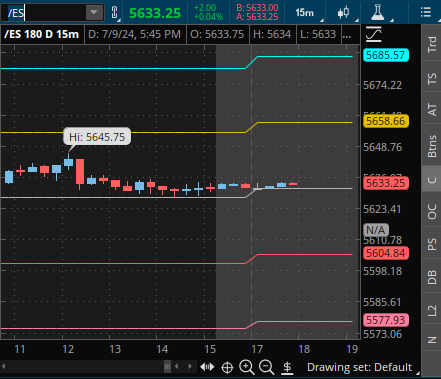Open the studies flask icon
441x379 pixels.
click(x=378, y=13)
